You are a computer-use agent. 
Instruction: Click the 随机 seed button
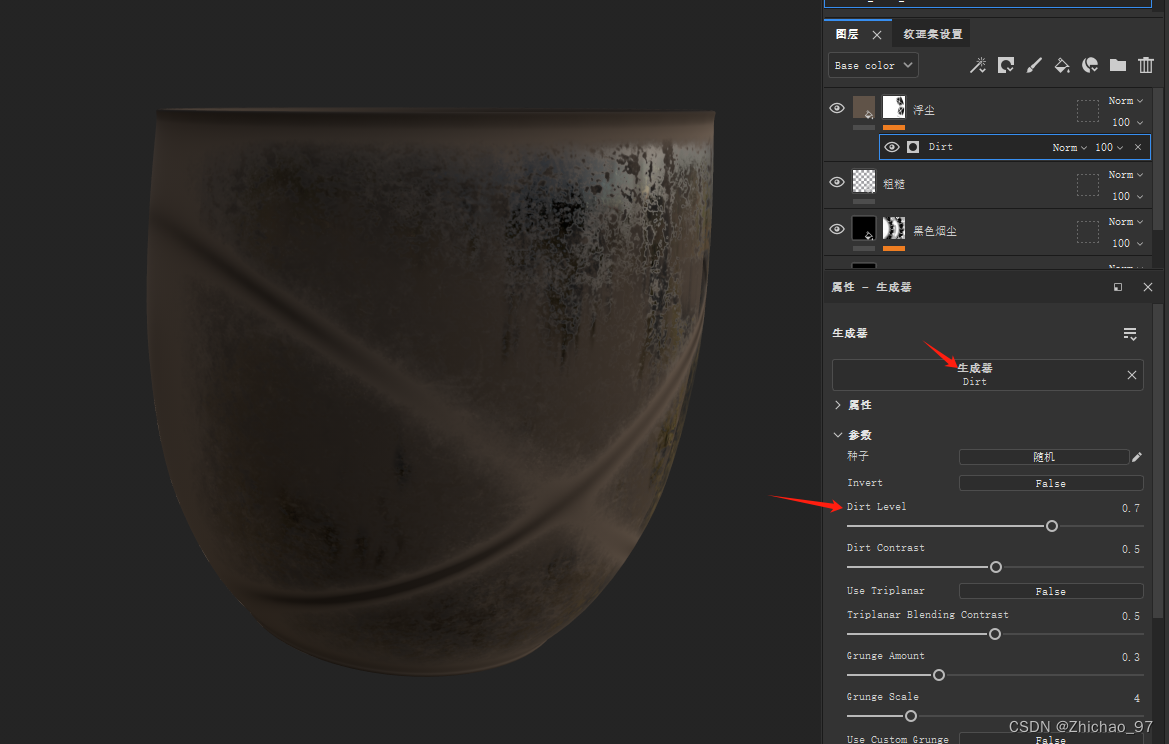[x=1044, y=457]
